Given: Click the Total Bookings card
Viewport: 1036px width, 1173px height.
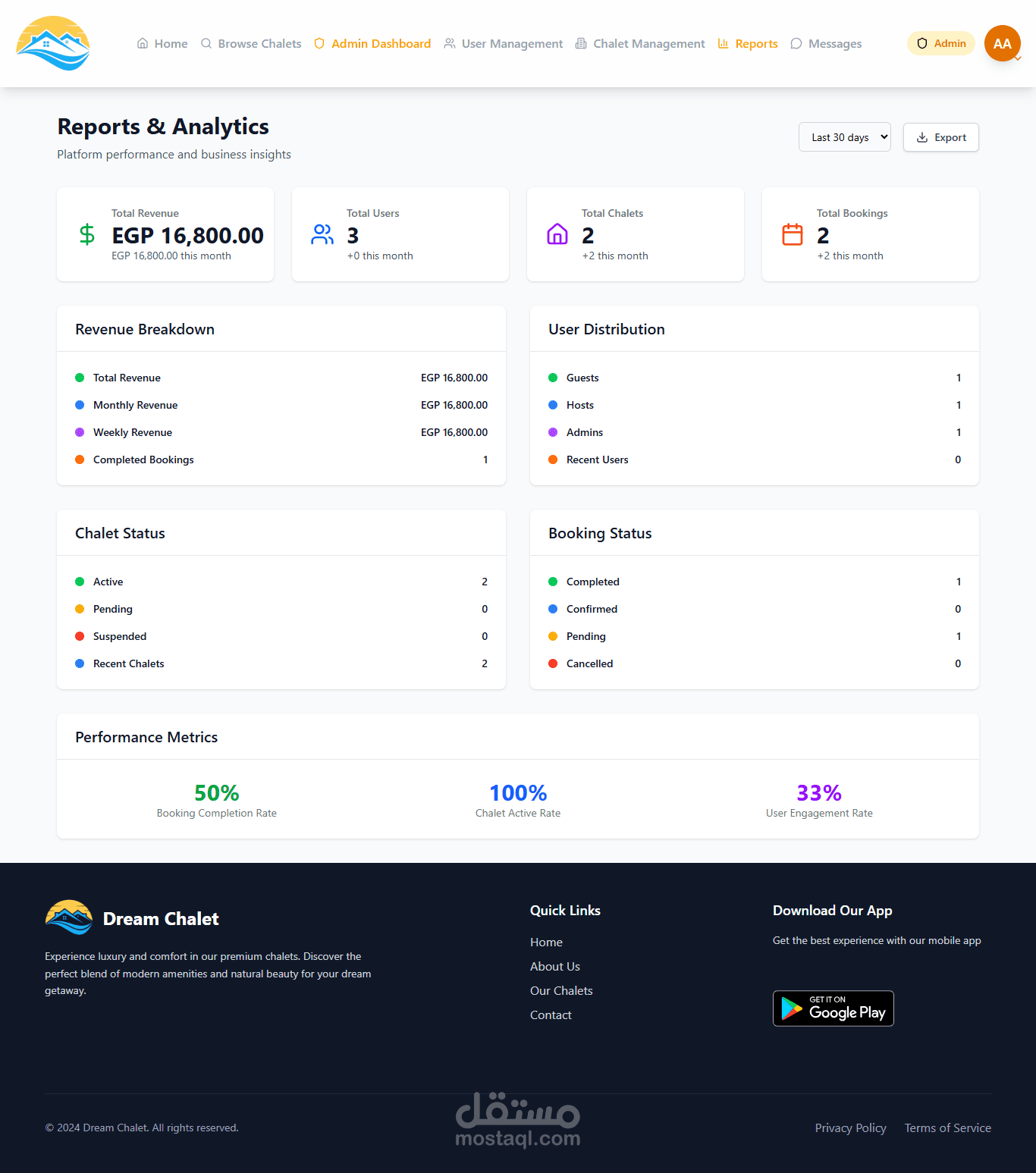Looking at the screenshot, I should tap(871, 234).
